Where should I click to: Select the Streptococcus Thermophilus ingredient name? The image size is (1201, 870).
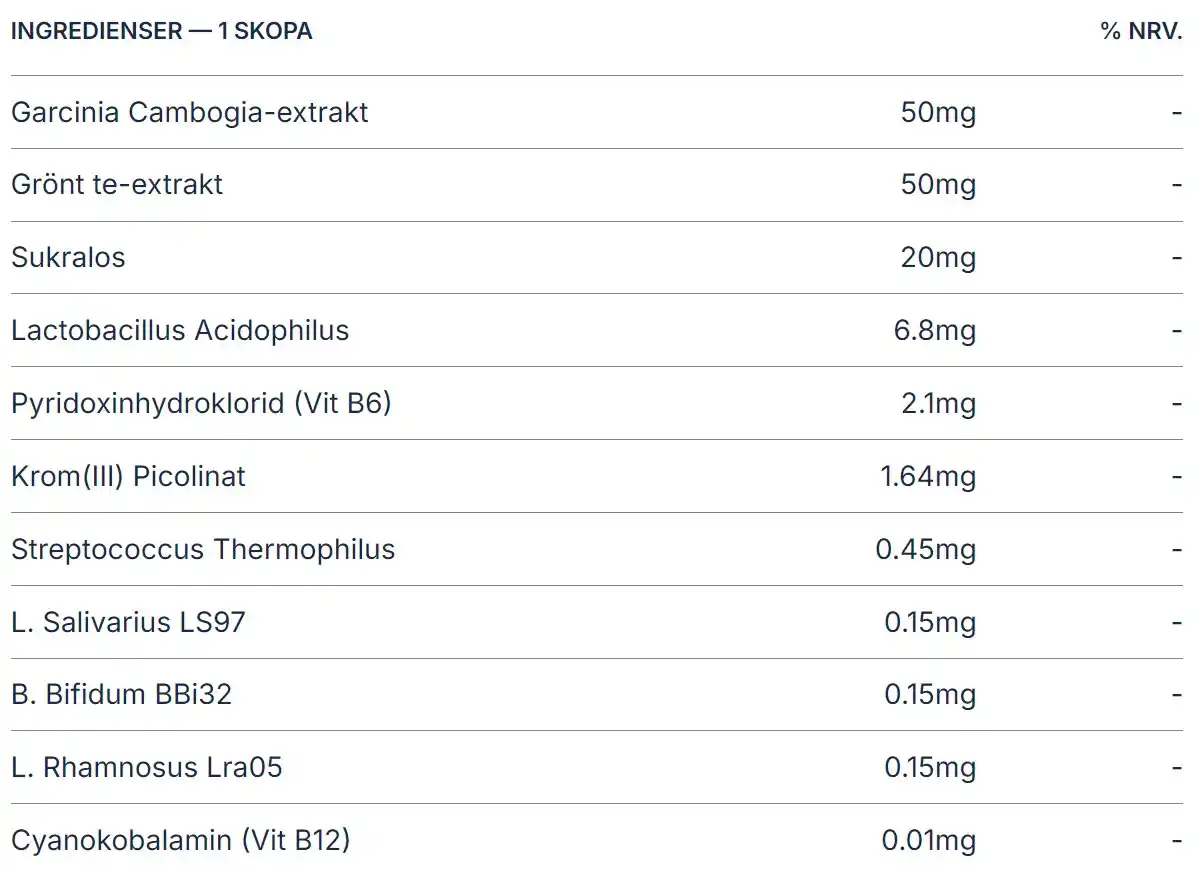(x=203, y=550)
